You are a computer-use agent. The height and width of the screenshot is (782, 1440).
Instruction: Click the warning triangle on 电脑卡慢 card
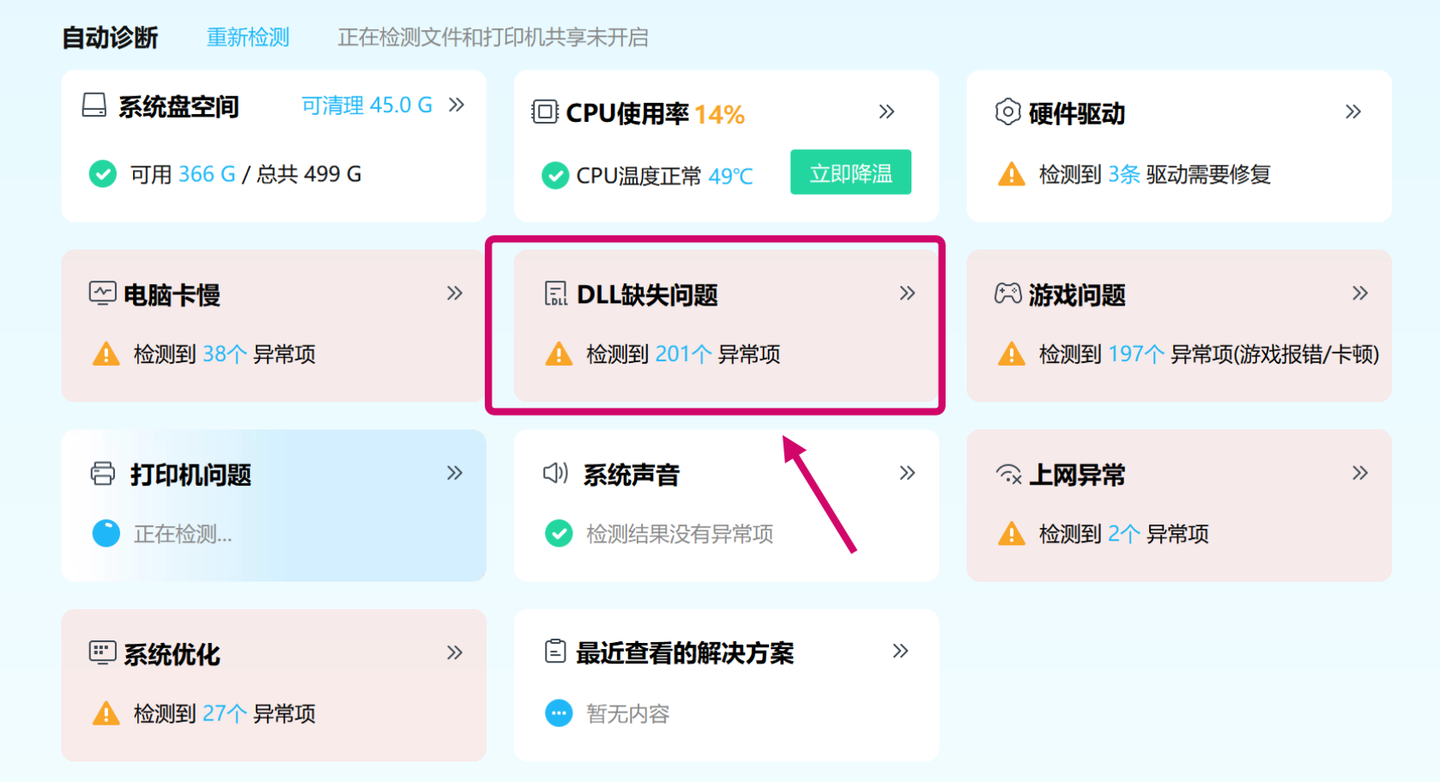point(105,353)
